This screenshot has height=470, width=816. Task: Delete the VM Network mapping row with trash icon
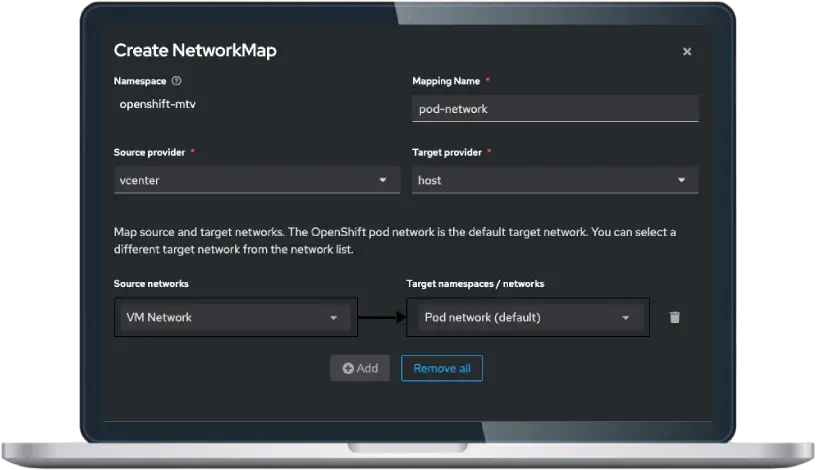pyautogui.click(x=674, y=317)
